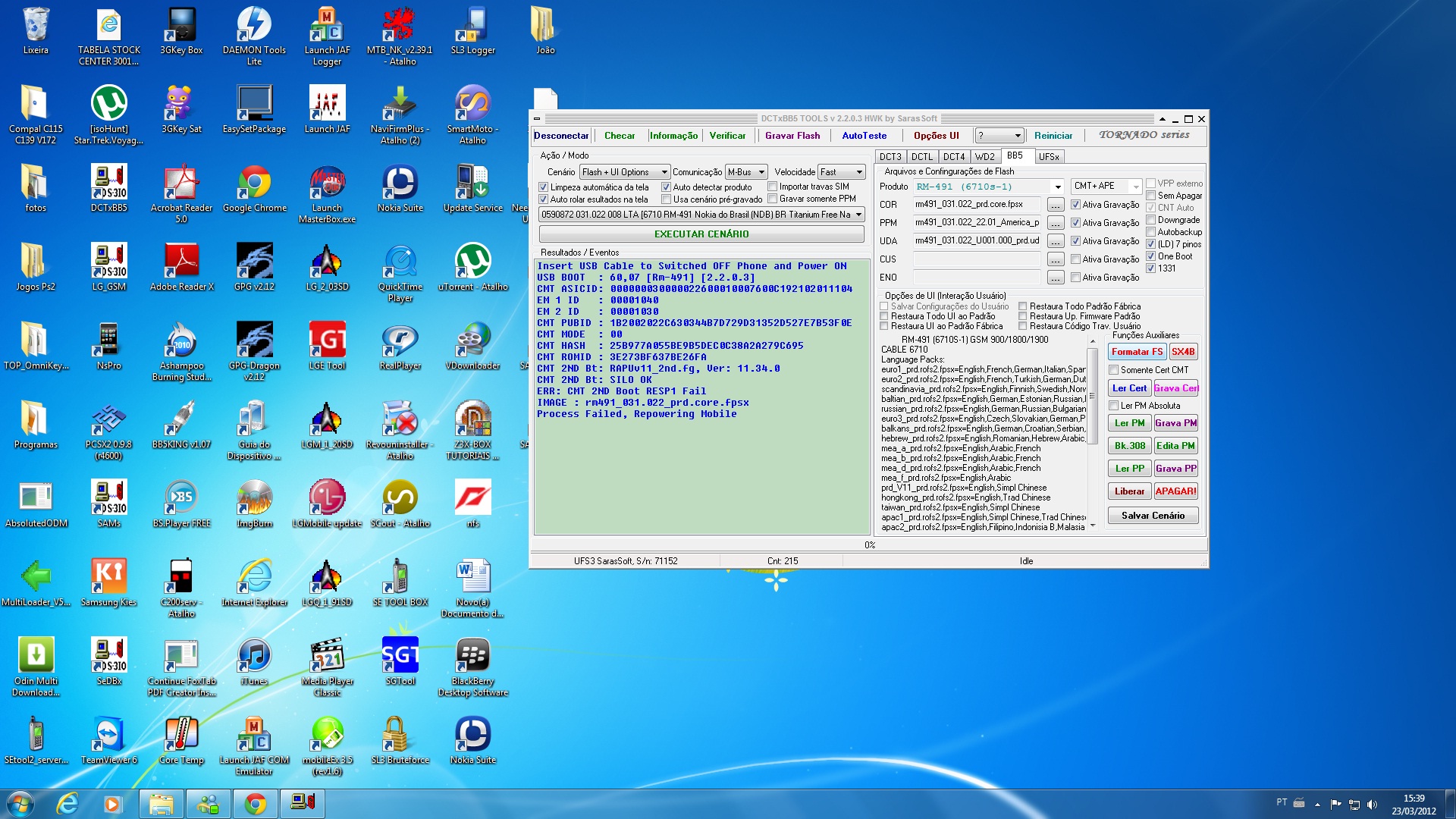Select the NsPro desktop icon
Viewport: 1456px width, 819px height.
point(108,347)
